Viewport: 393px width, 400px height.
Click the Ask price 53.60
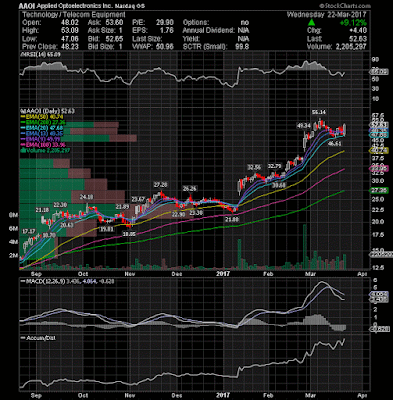coord(114,23)
